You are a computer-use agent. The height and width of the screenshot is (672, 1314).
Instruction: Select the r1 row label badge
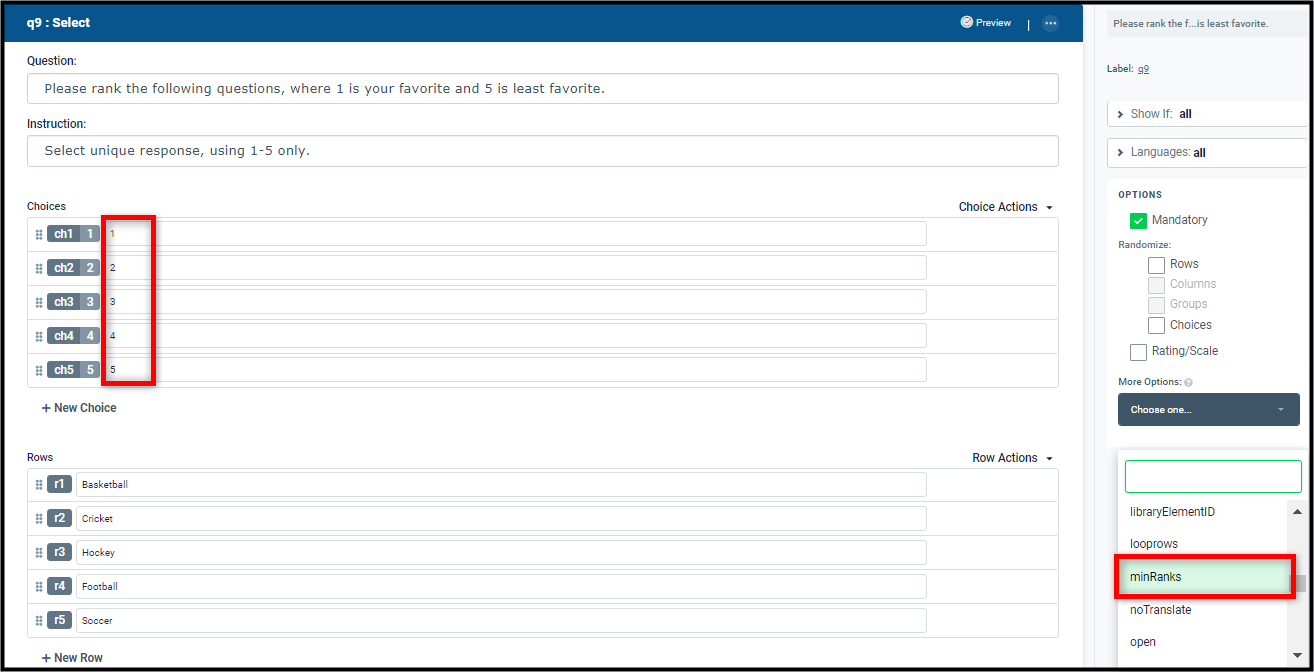[x=60, y=484]
